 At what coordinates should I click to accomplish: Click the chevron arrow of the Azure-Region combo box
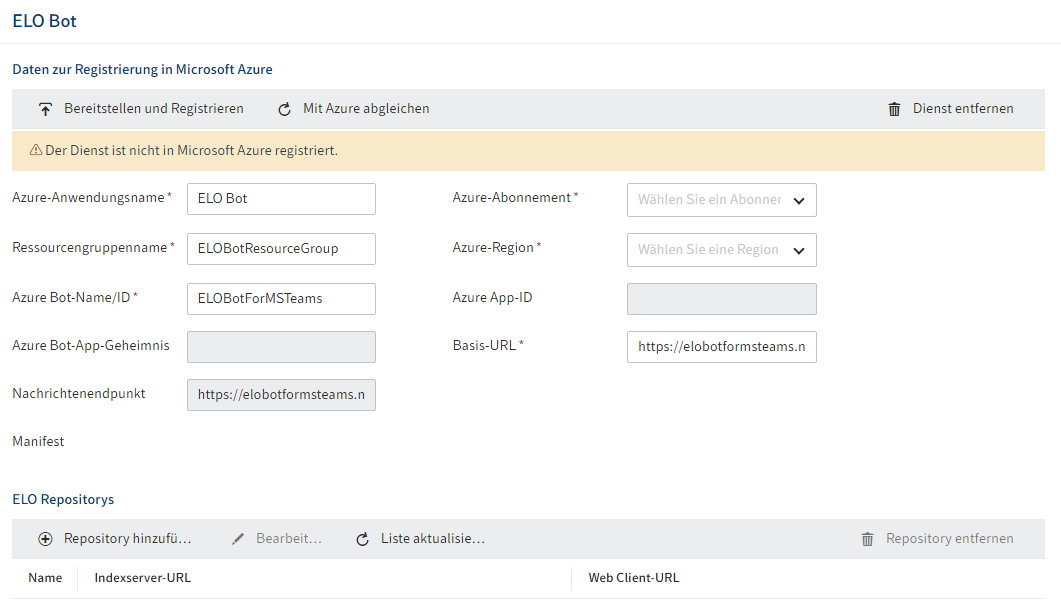coord(798,250)
